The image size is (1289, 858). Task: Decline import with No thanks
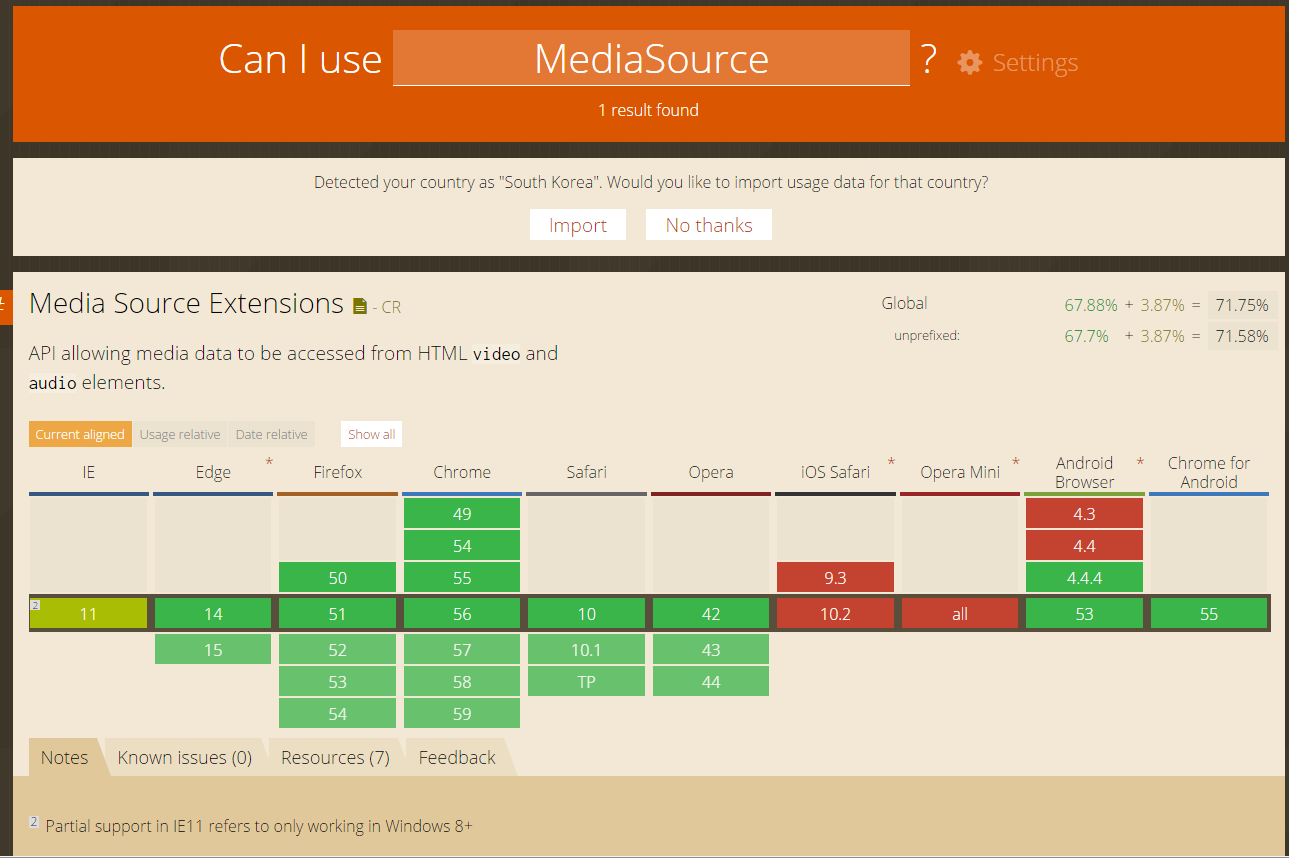(709, 225)
